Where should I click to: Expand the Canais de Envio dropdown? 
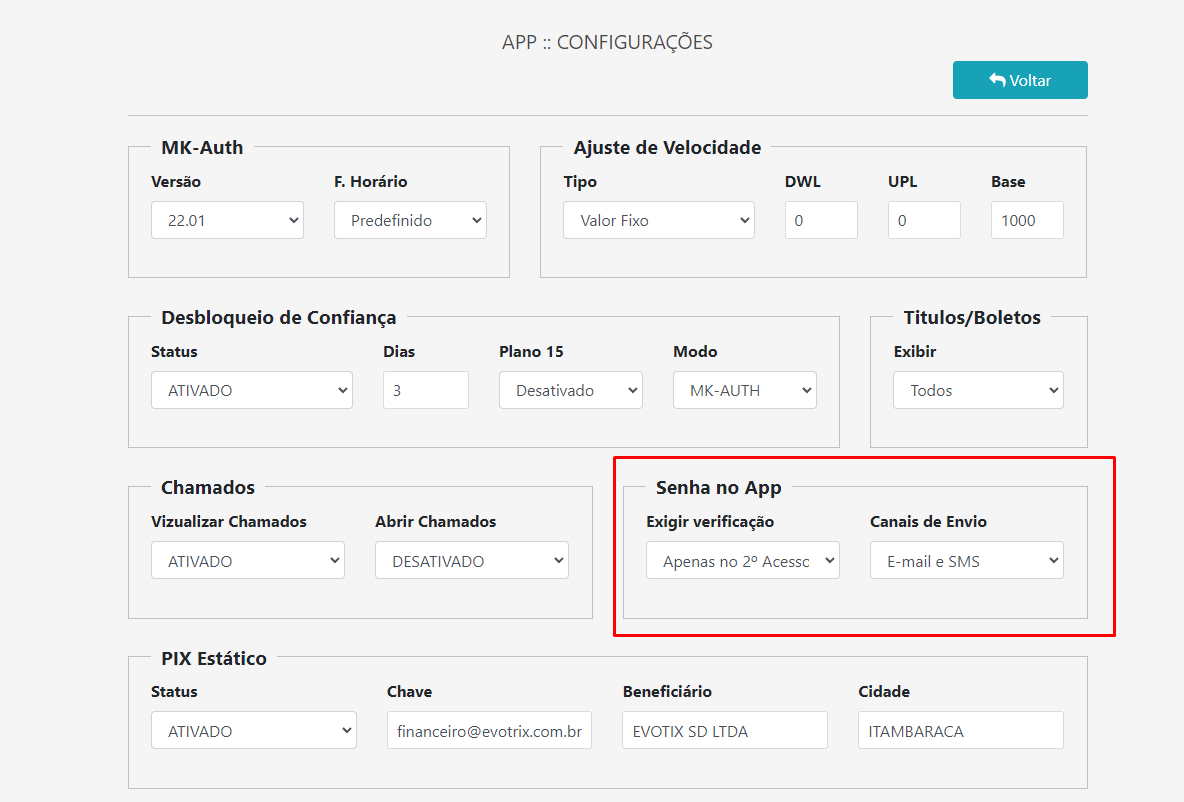tap(966, 560)
